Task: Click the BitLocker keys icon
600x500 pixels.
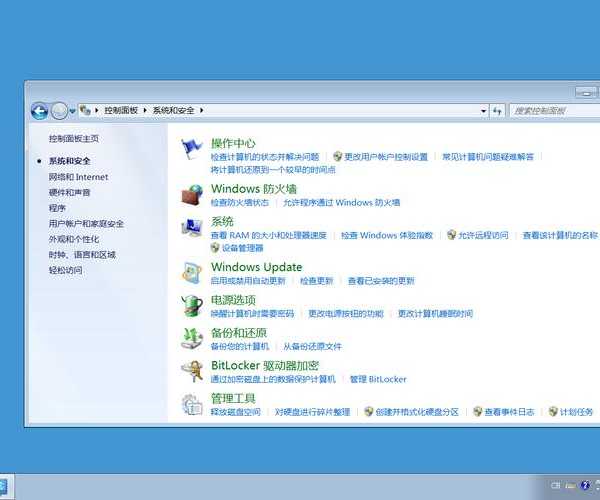Action: pyautogui.click(x=192, y=371)
